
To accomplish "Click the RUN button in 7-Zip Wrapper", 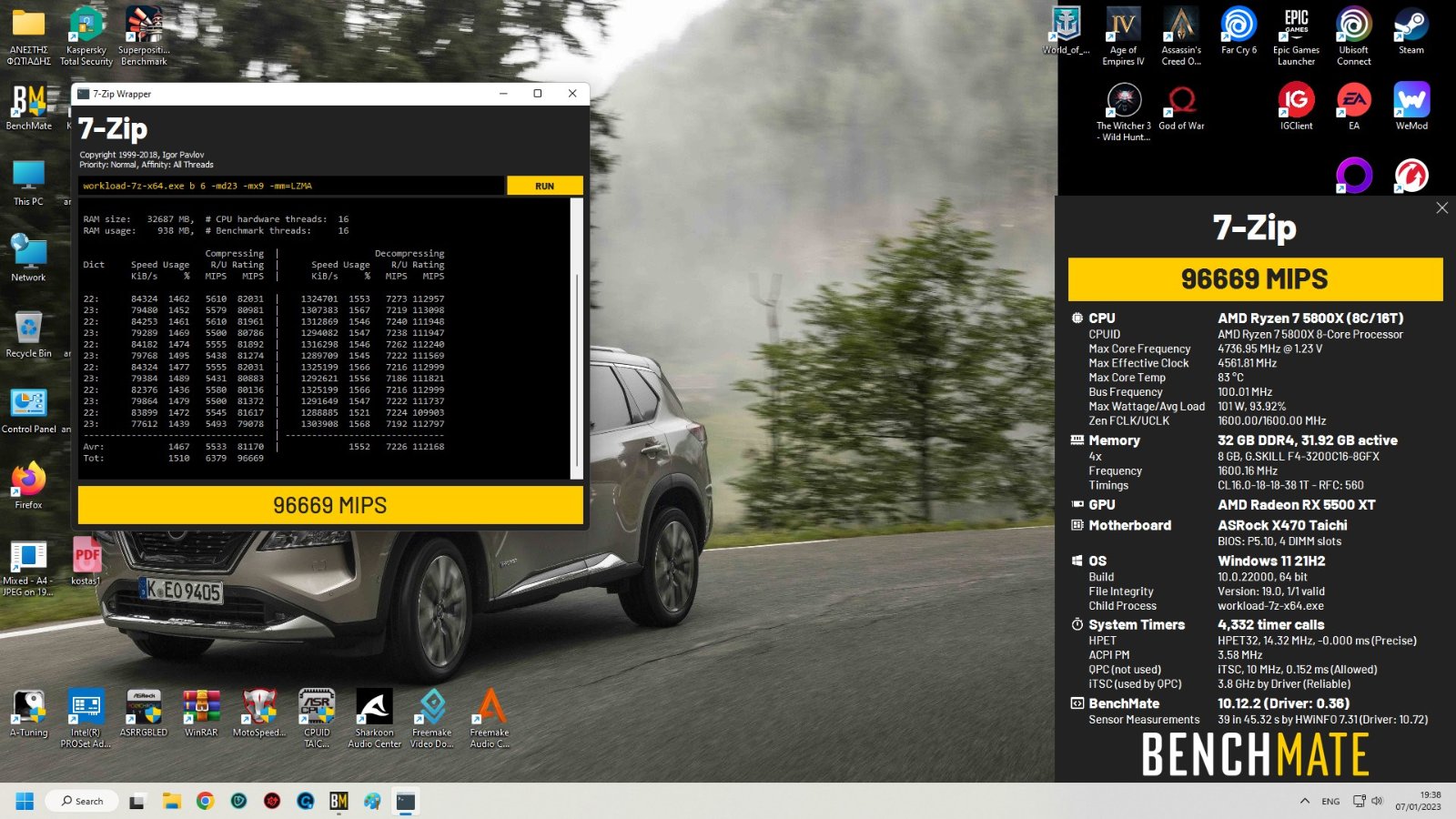I will click(x=544, y=186).
